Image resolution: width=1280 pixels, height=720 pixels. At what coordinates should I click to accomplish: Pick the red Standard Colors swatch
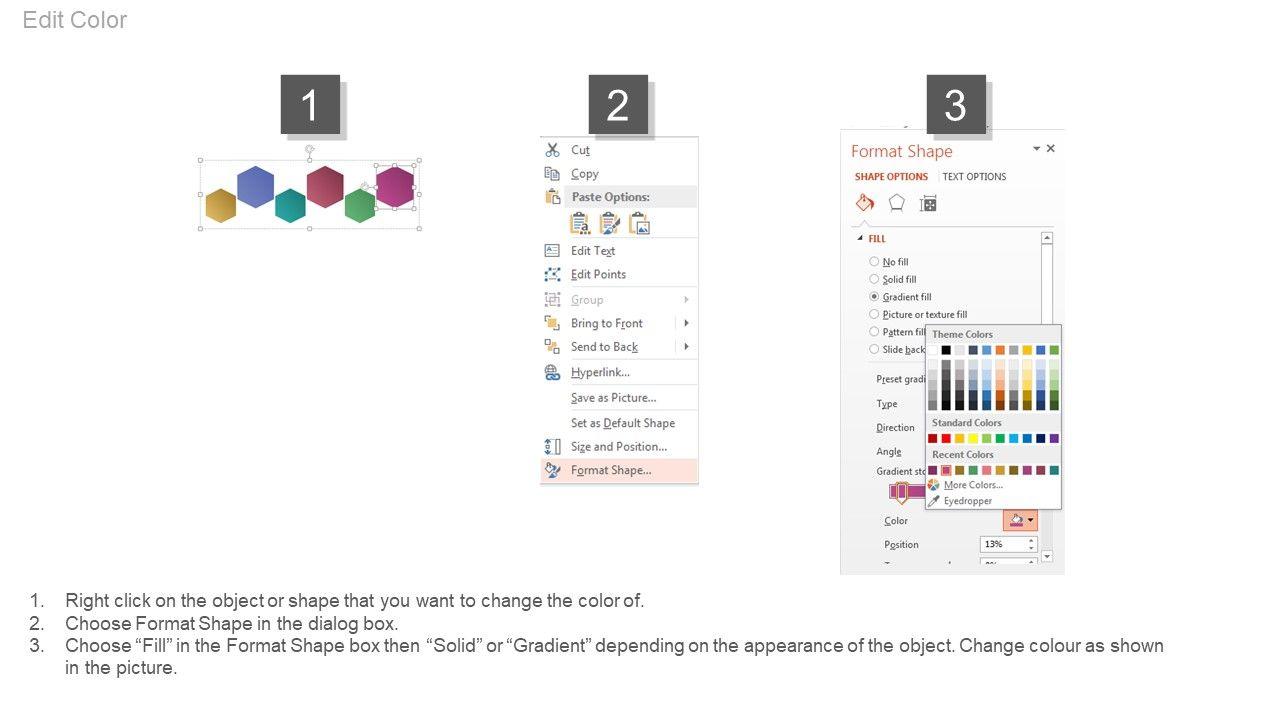(x=946, y=438)
